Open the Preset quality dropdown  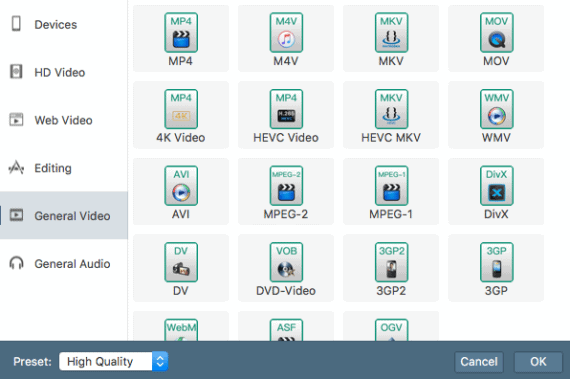pyautogui.click(x=113, y=362)
